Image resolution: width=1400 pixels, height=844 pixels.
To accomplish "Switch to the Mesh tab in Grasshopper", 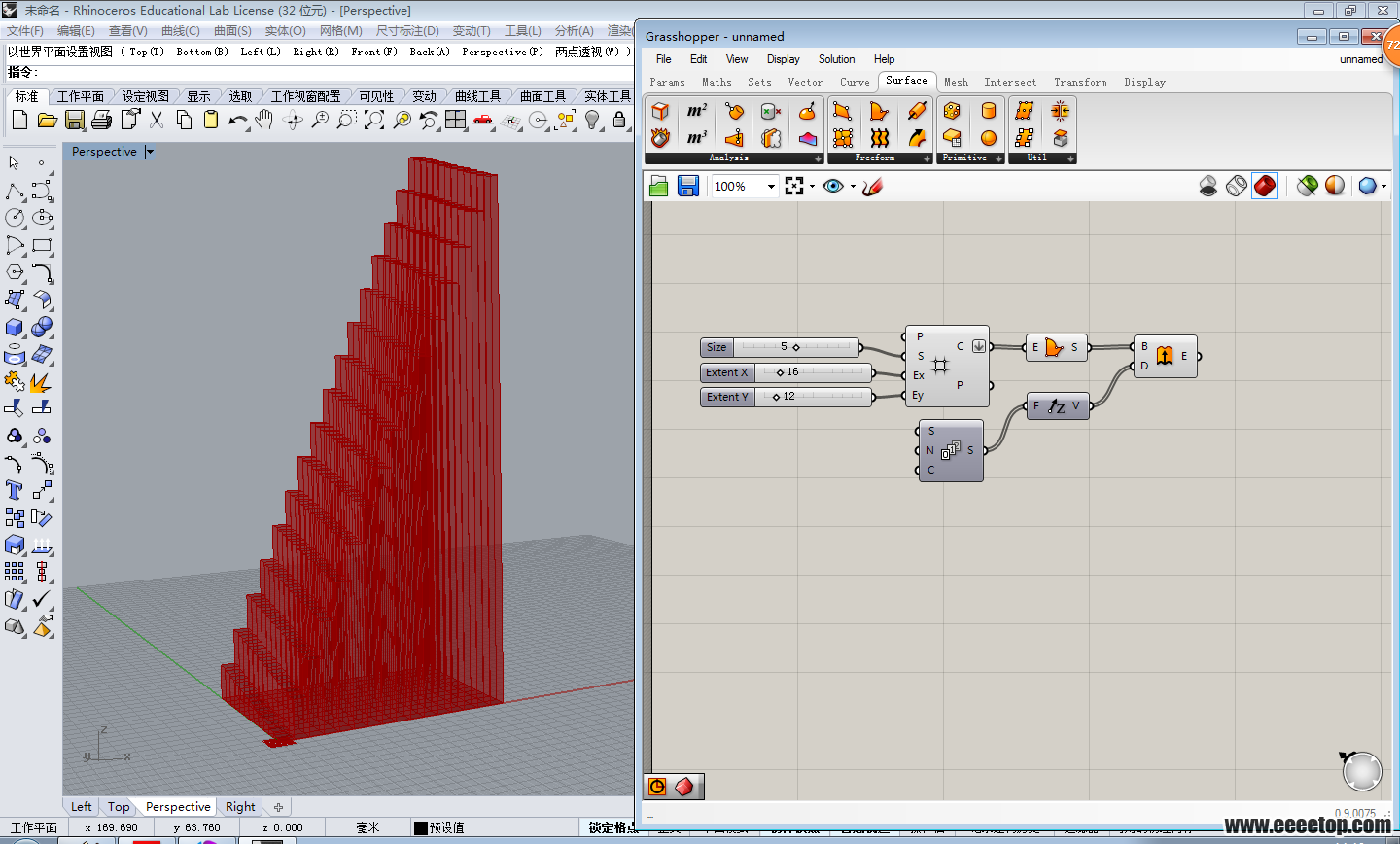I will [956, 82].
